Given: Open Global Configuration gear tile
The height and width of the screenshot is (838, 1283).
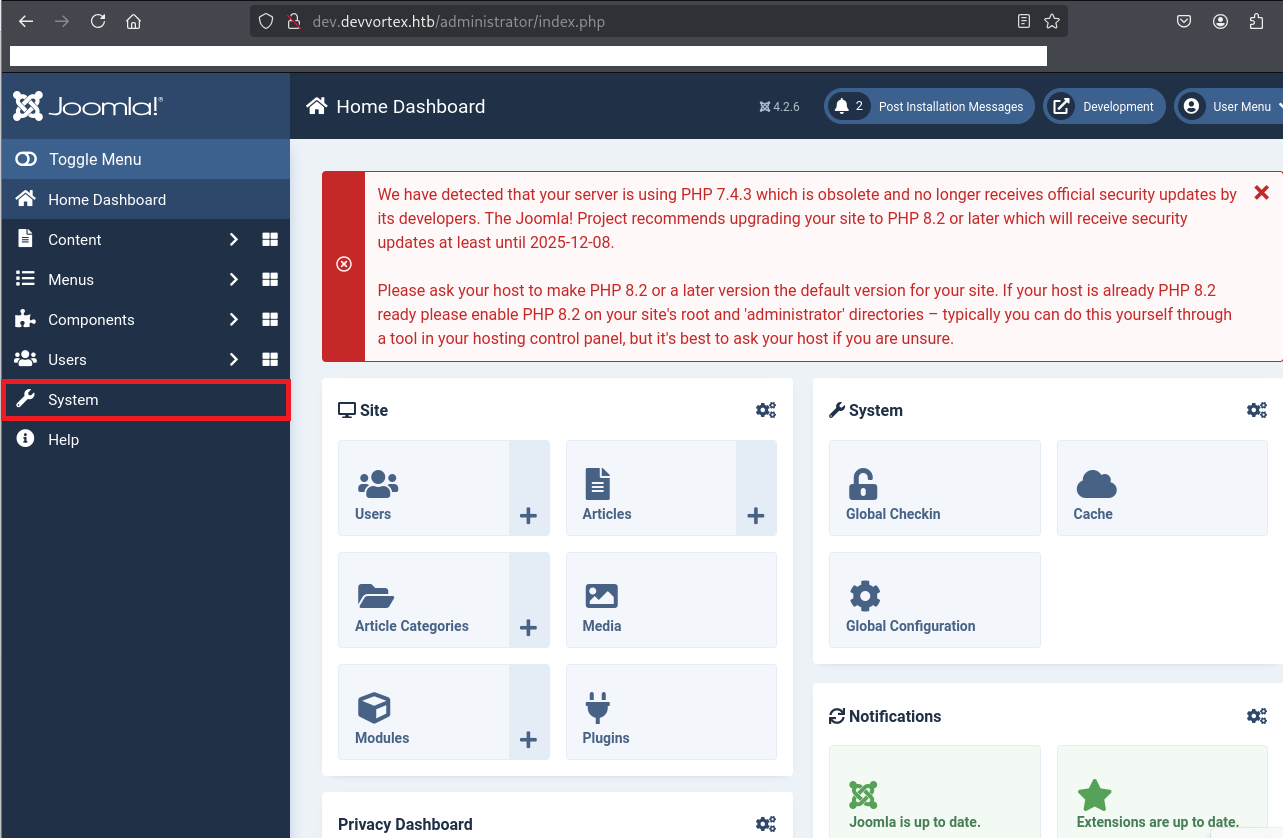Looking at the screenshot, I should click(865, 597).
